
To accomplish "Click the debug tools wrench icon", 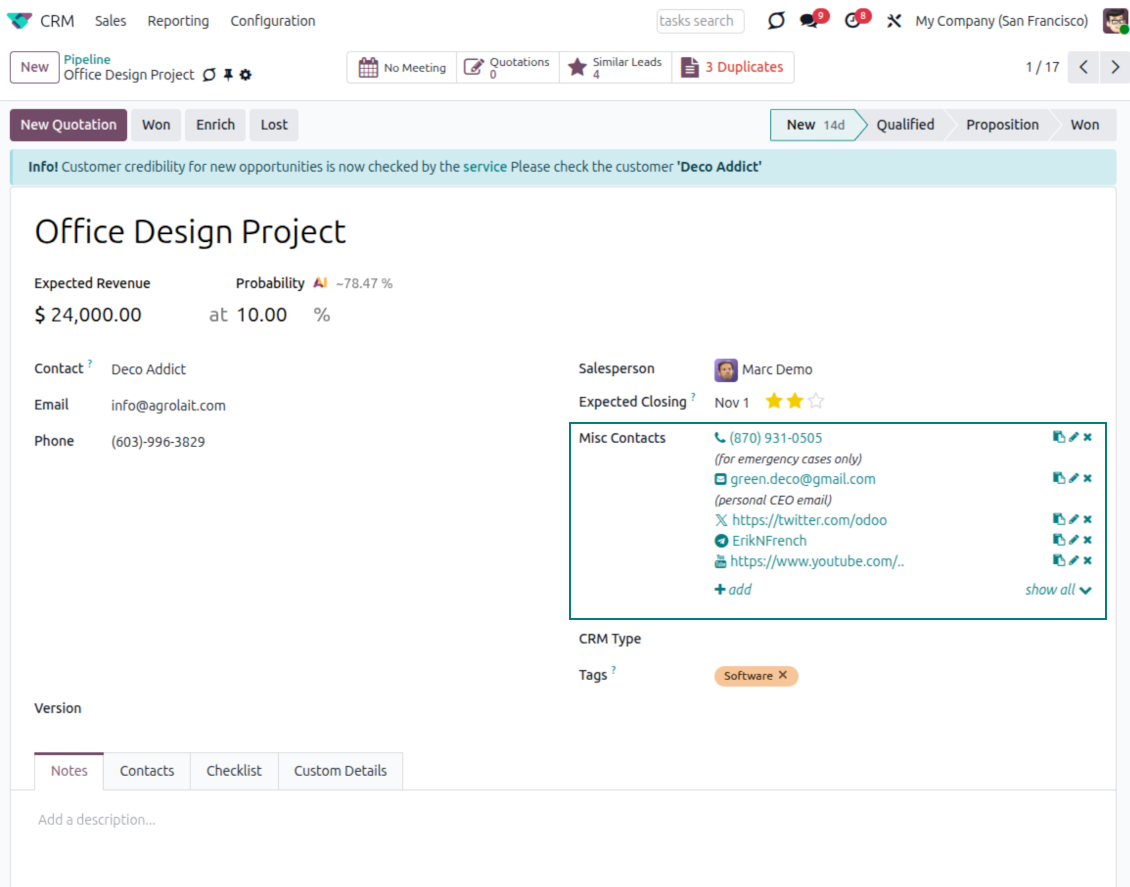I will 894,21.
